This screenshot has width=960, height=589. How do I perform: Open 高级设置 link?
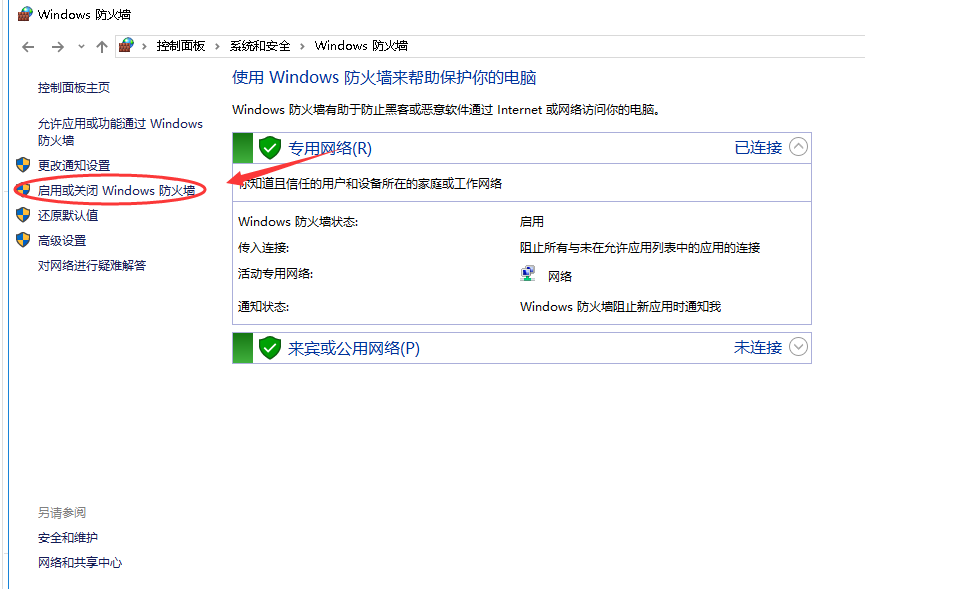(x=62, y=241)
